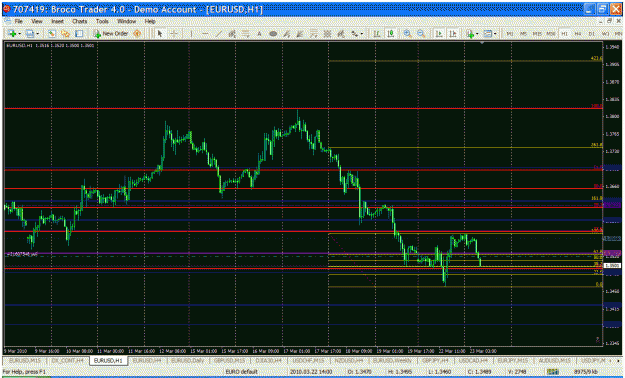Switch to the DJIA30,H4 chart tab
The height and width of the screenshot is (378, 625).
[x=268, y=360]
